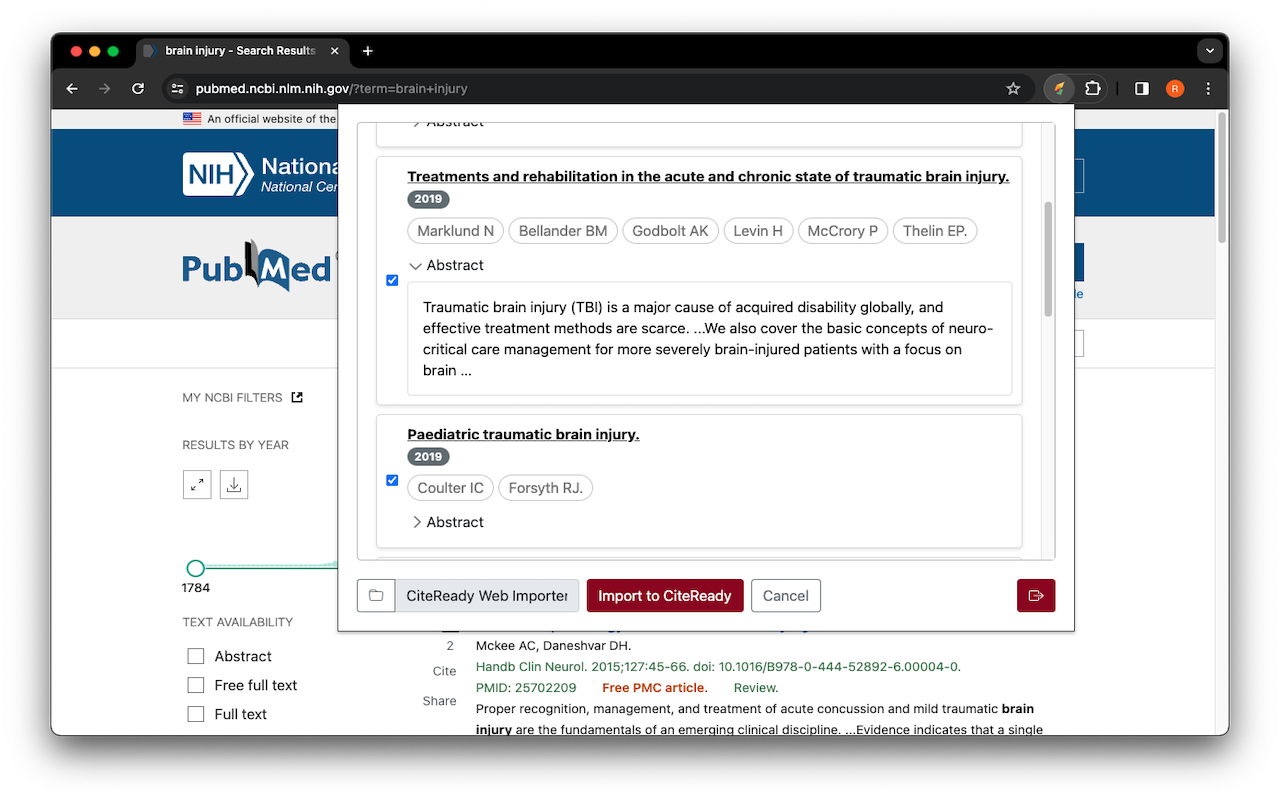Bookmark this page with the star icon
Viewport: 1280px width, 800px height.
click(x=1013, y=89)
